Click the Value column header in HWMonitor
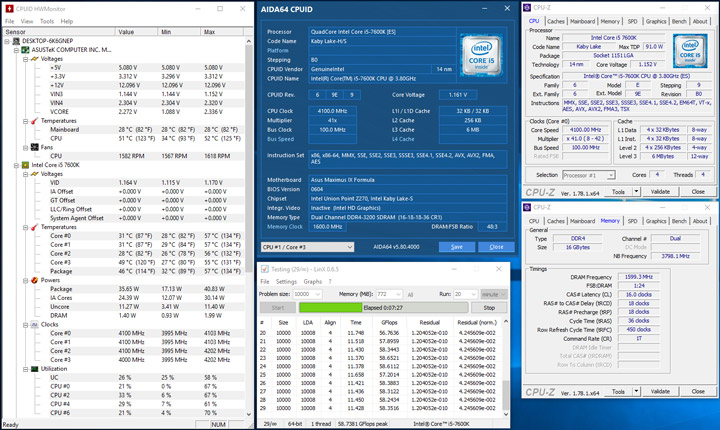The width and height of the screenshot is (720, 430). (x=136, y=32)
